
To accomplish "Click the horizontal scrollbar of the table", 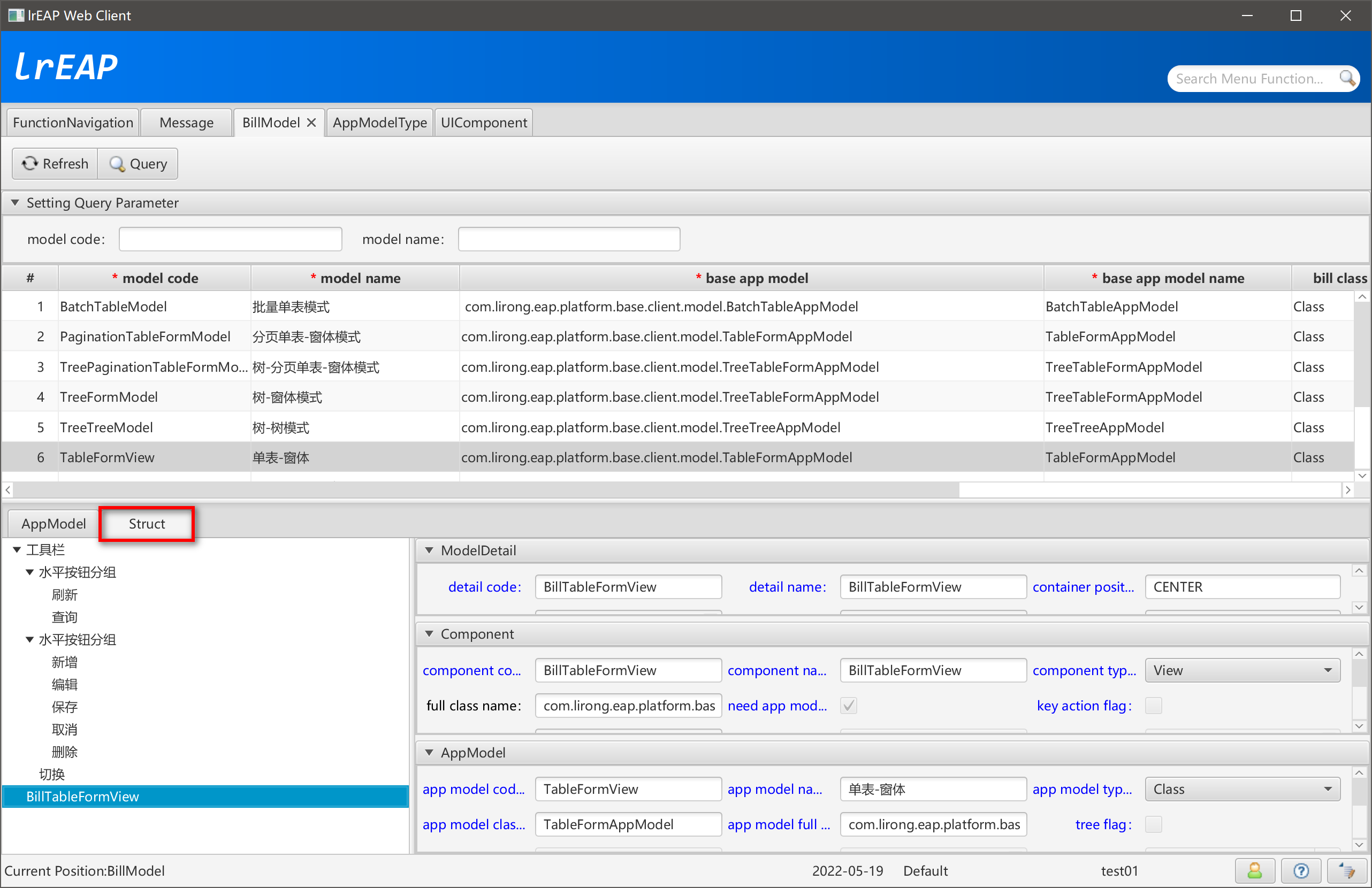I will point(486,490).
